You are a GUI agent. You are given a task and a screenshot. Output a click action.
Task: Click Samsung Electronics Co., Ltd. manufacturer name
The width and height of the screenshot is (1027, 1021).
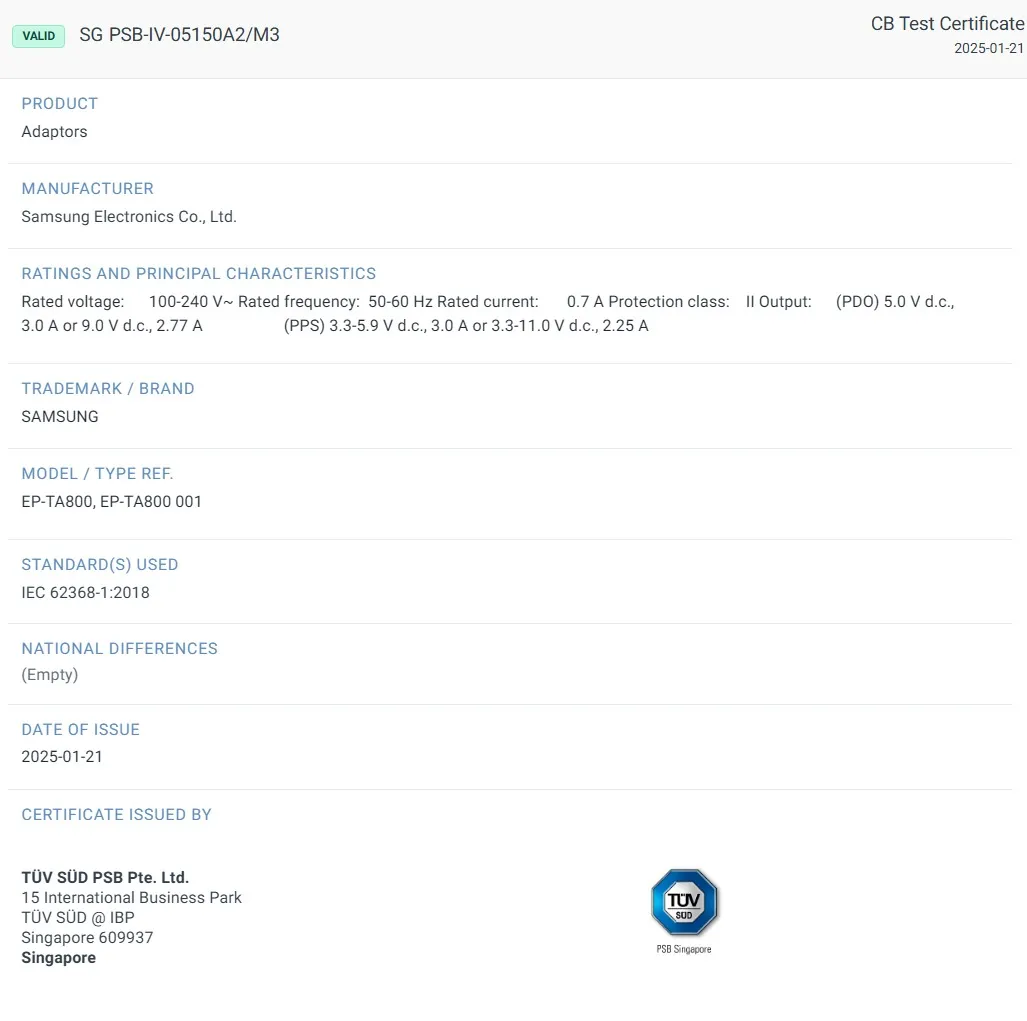pos(129,217)
